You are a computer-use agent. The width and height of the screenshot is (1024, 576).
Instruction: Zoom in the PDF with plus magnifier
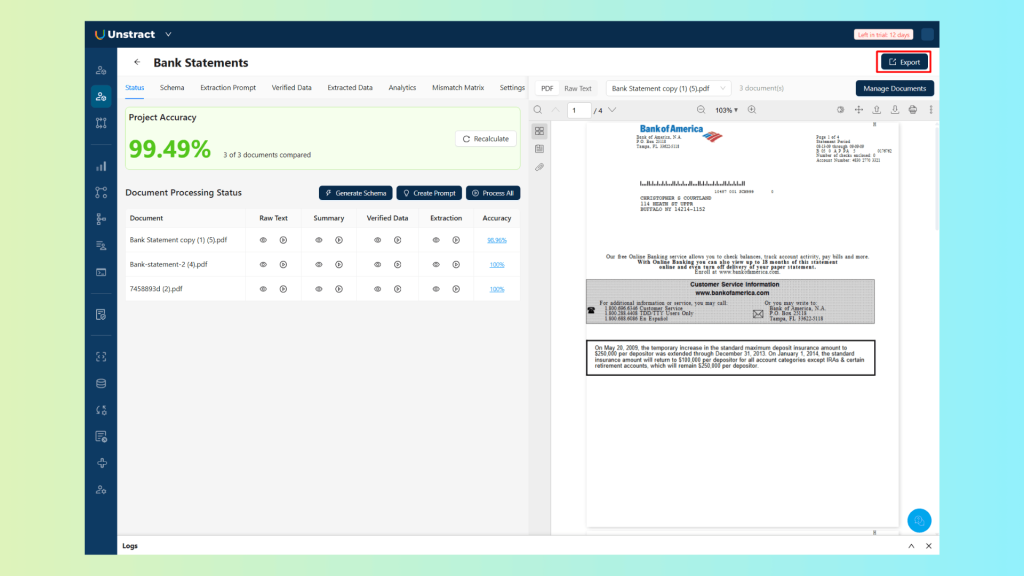coord(752,110)
